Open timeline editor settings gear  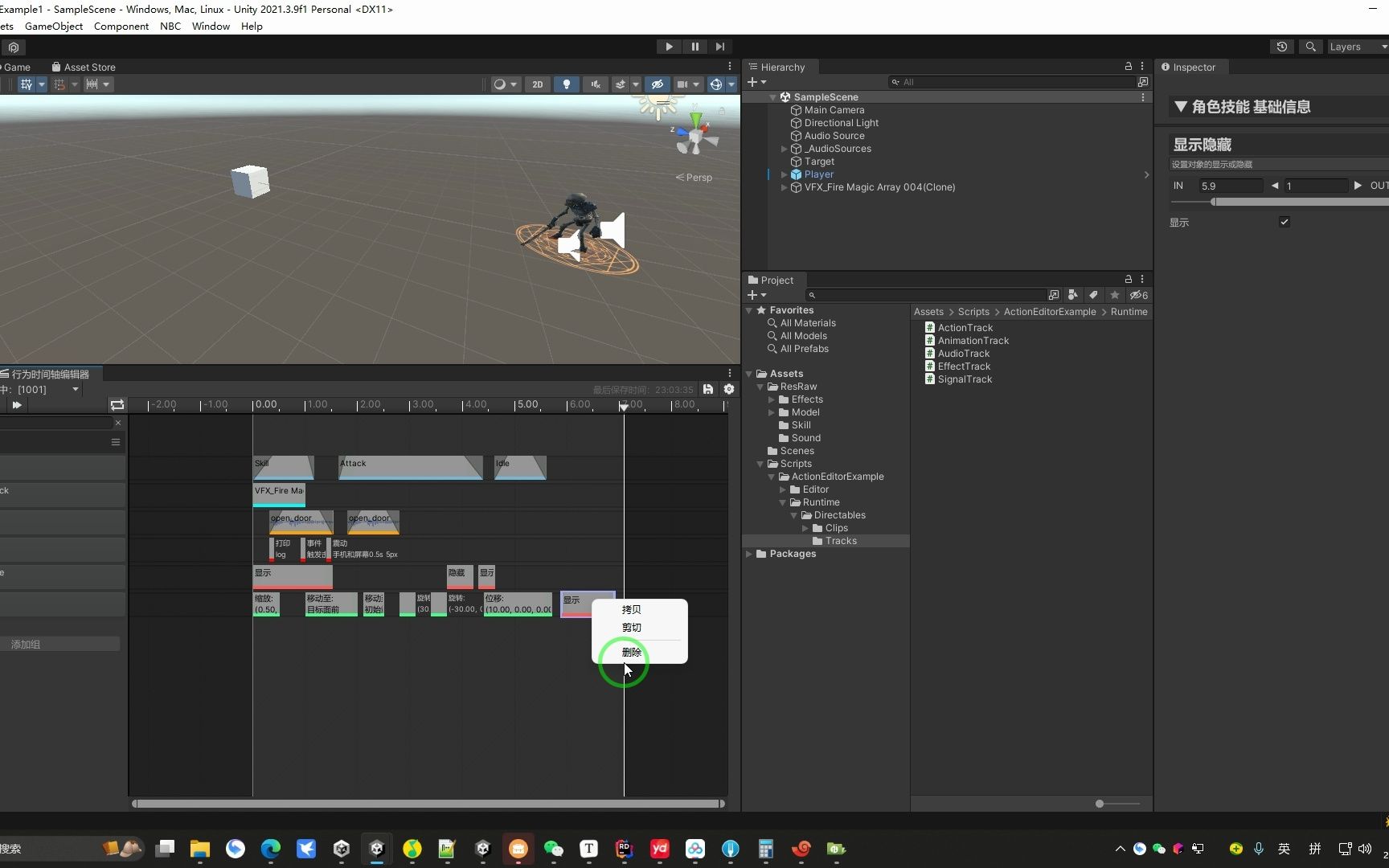tap(729, 389)
